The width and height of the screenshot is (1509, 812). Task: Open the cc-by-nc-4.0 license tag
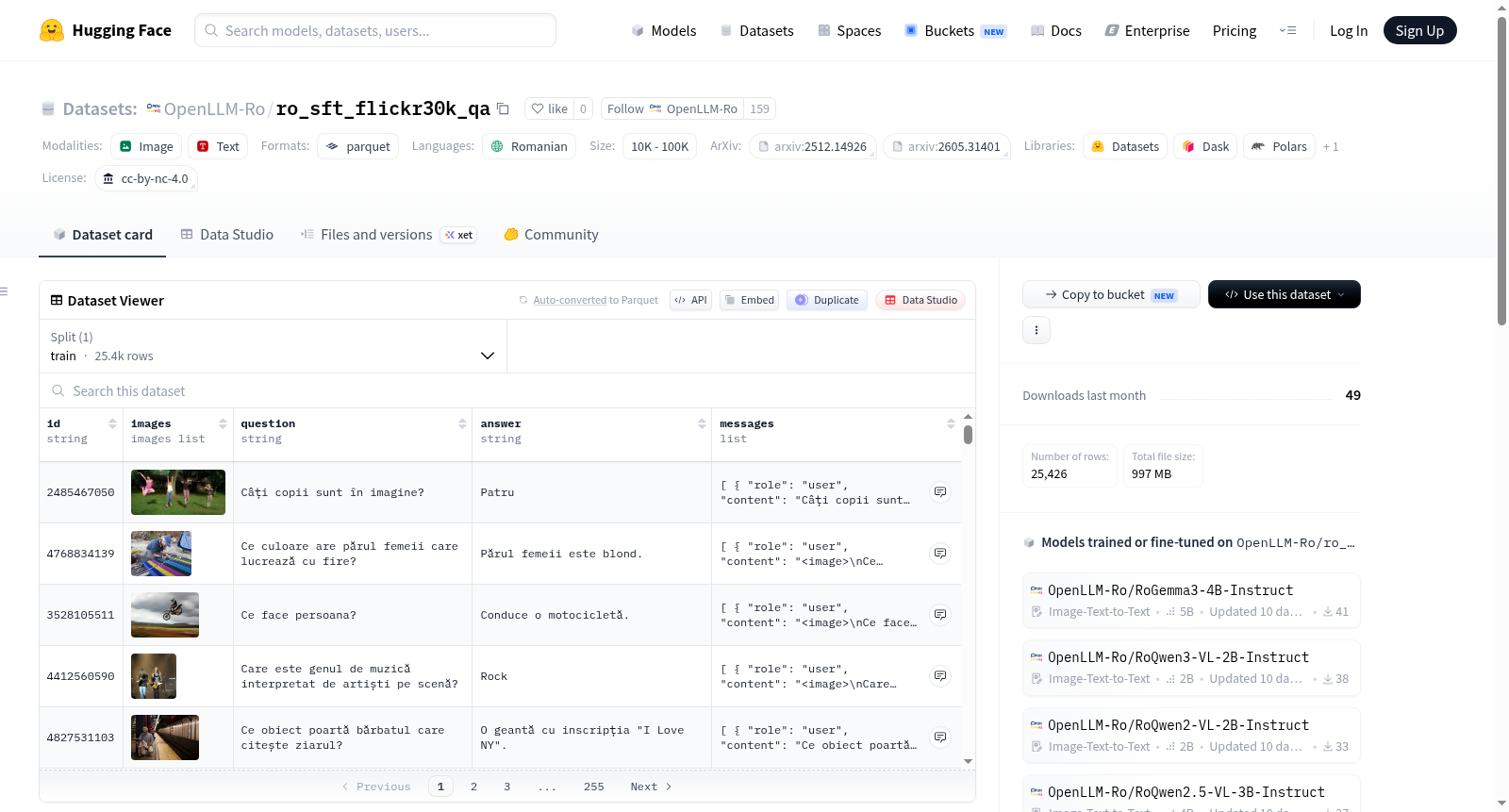145,178
